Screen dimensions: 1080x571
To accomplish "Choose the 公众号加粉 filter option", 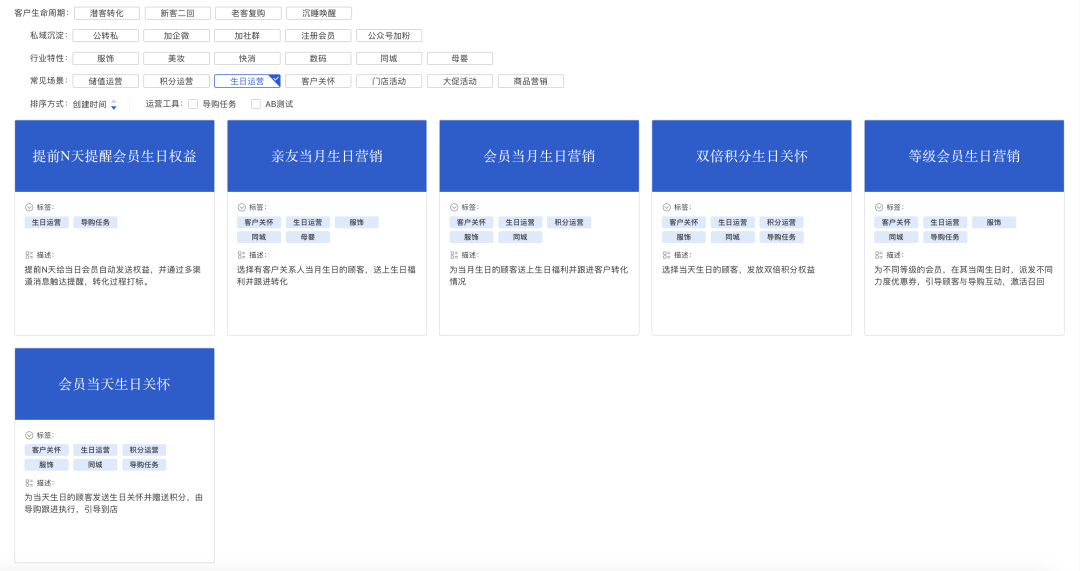I will [389, 36].
